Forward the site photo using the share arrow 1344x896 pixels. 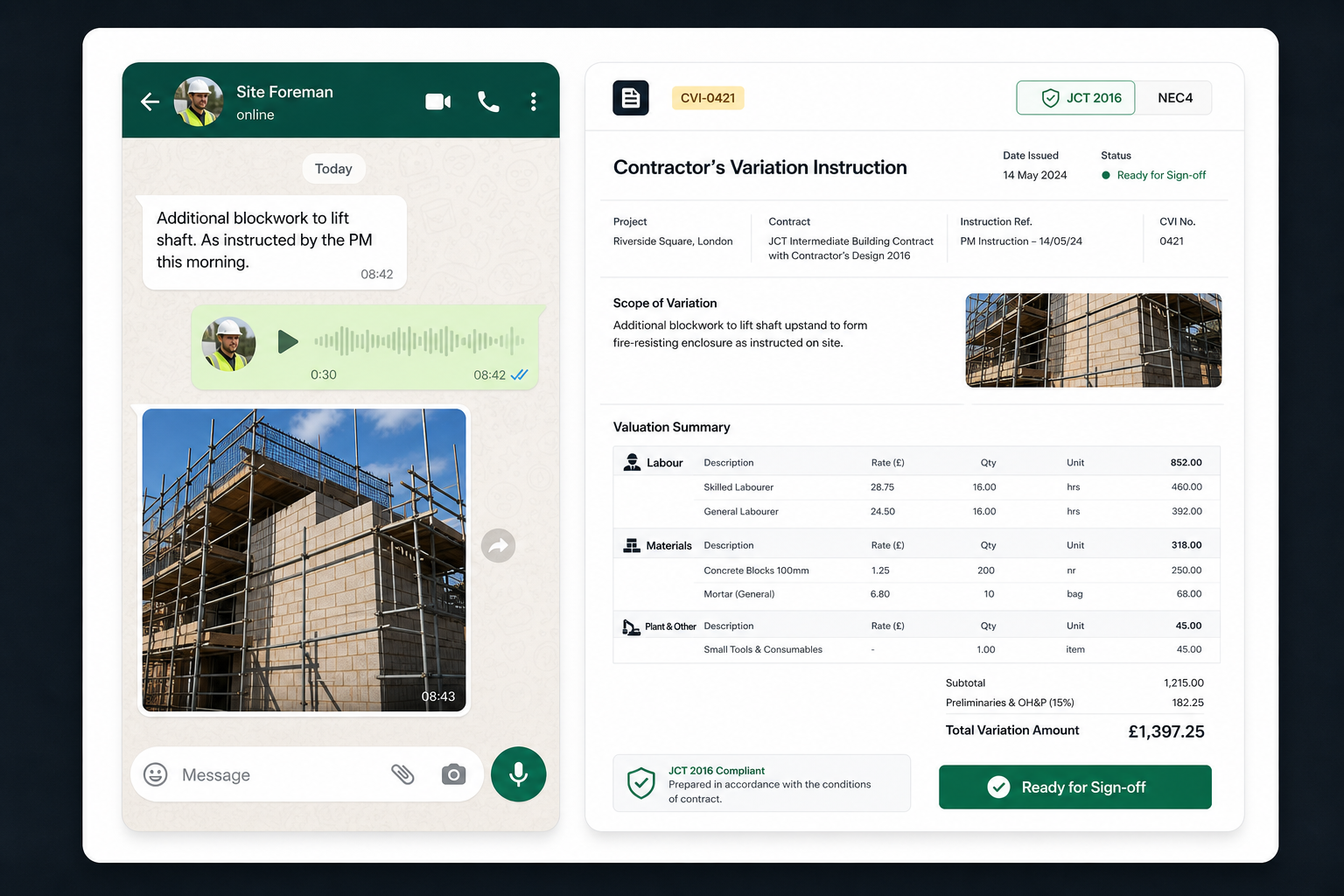coord(499,546)
